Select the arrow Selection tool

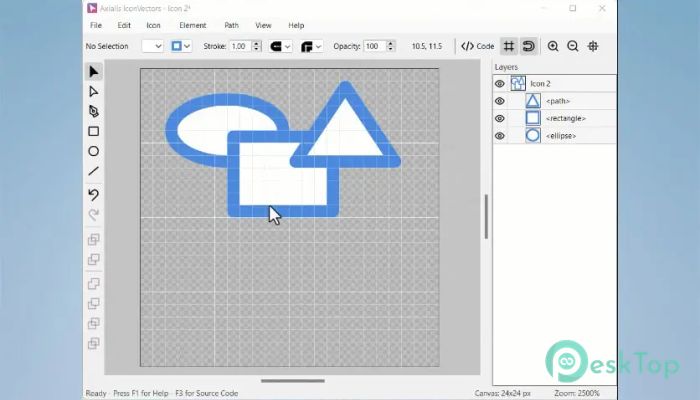93,72
